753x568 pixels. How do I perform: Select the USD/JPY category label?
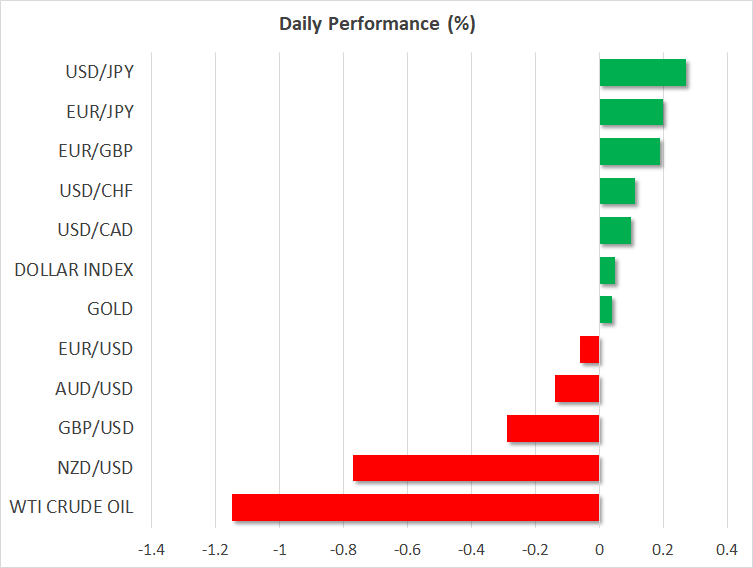click(x=103, y=72)
